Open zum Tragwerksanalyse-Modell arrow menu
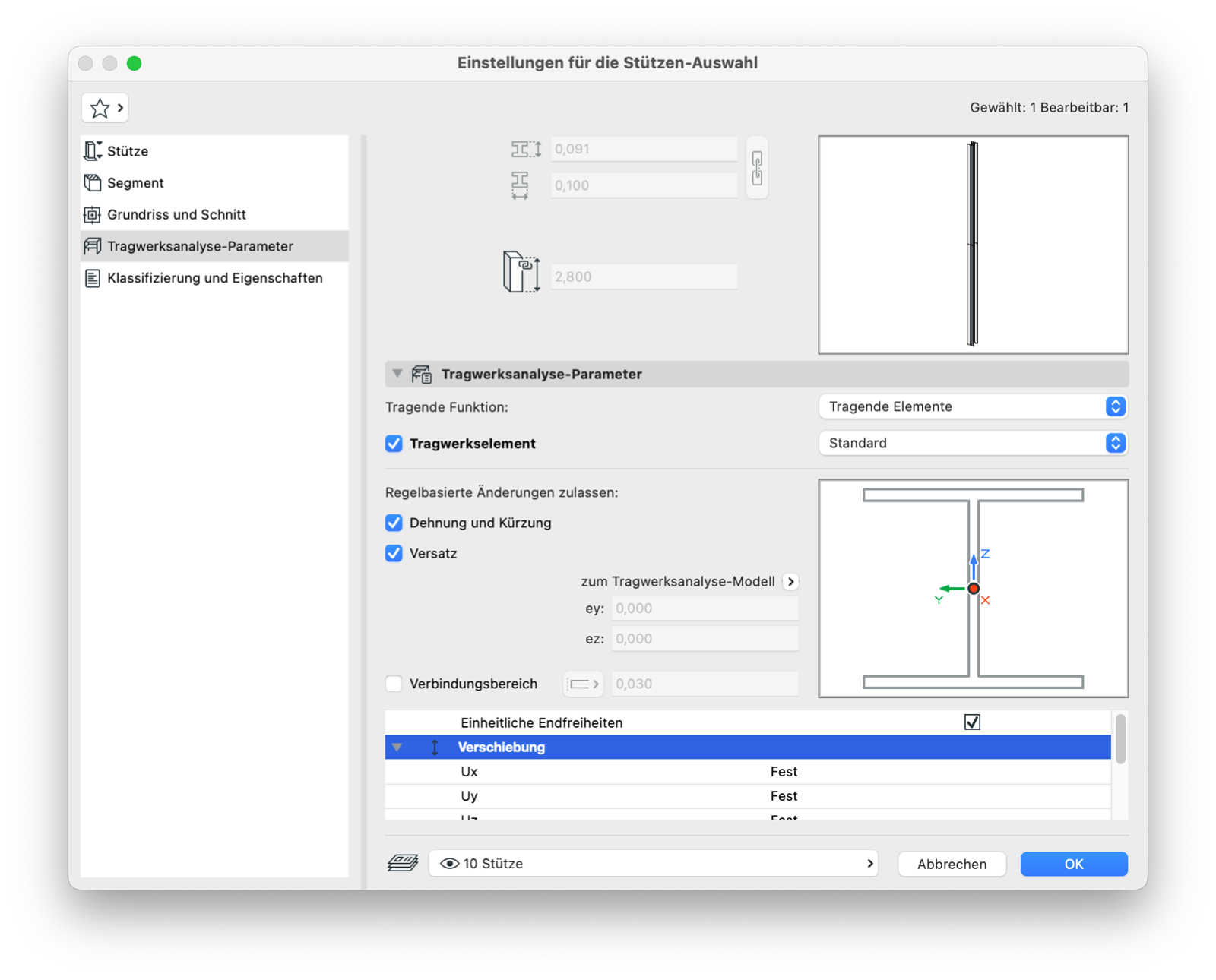The height and width of the screenshot is (980, 1216). (791, 581)
